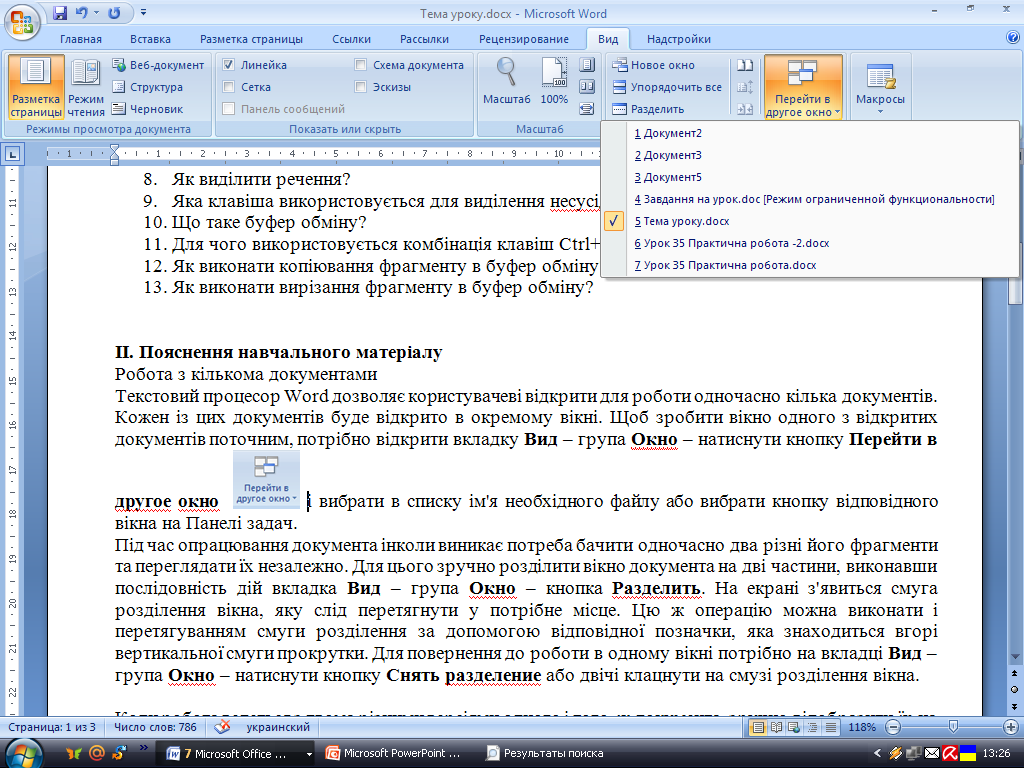
Task: Click Страница: 1 из 3 status indicator
Action: click(52, 727)
